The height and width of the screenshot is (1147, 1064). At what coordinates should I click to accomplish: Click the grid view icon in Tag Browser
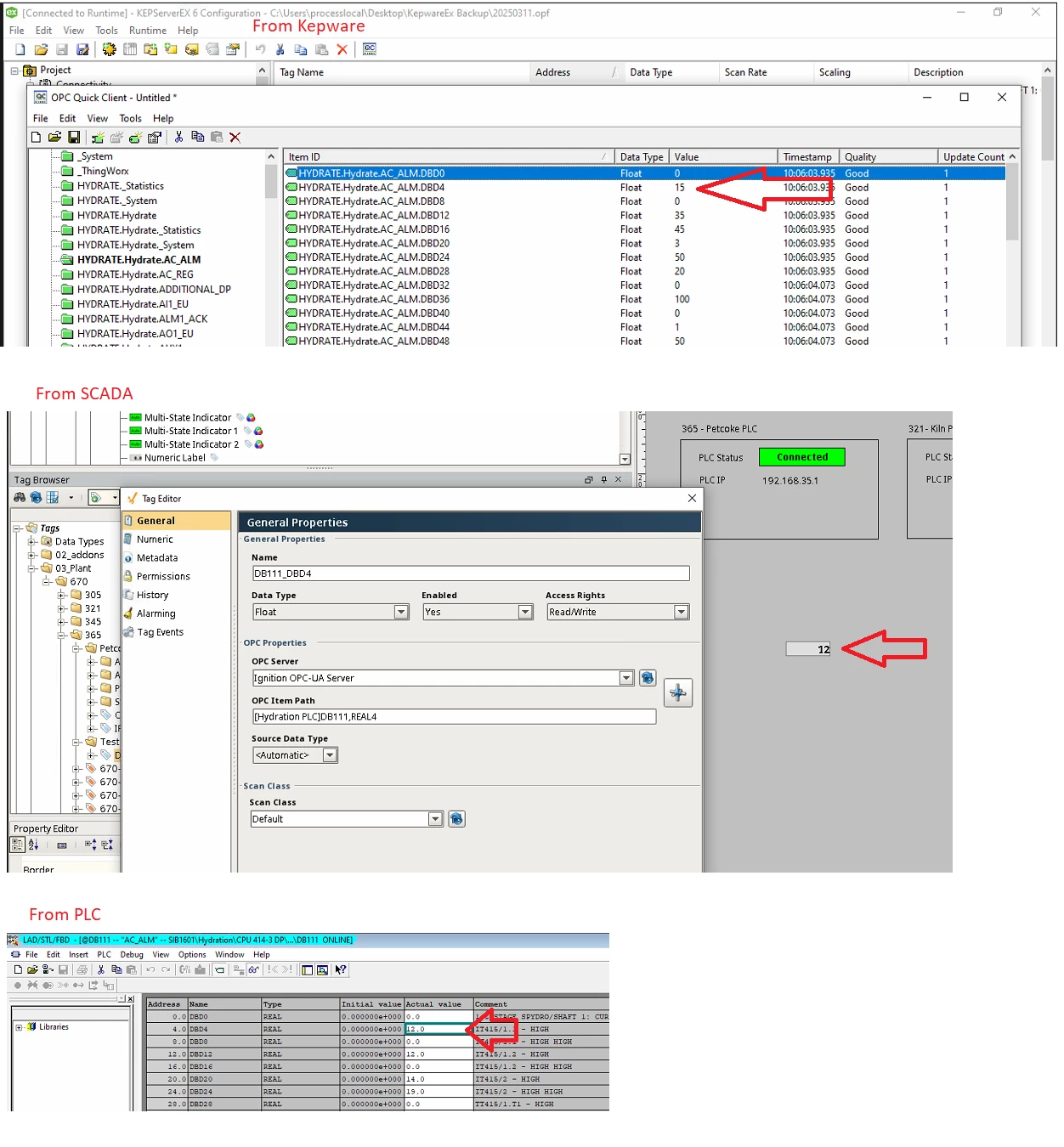click(x=52, y=497)
